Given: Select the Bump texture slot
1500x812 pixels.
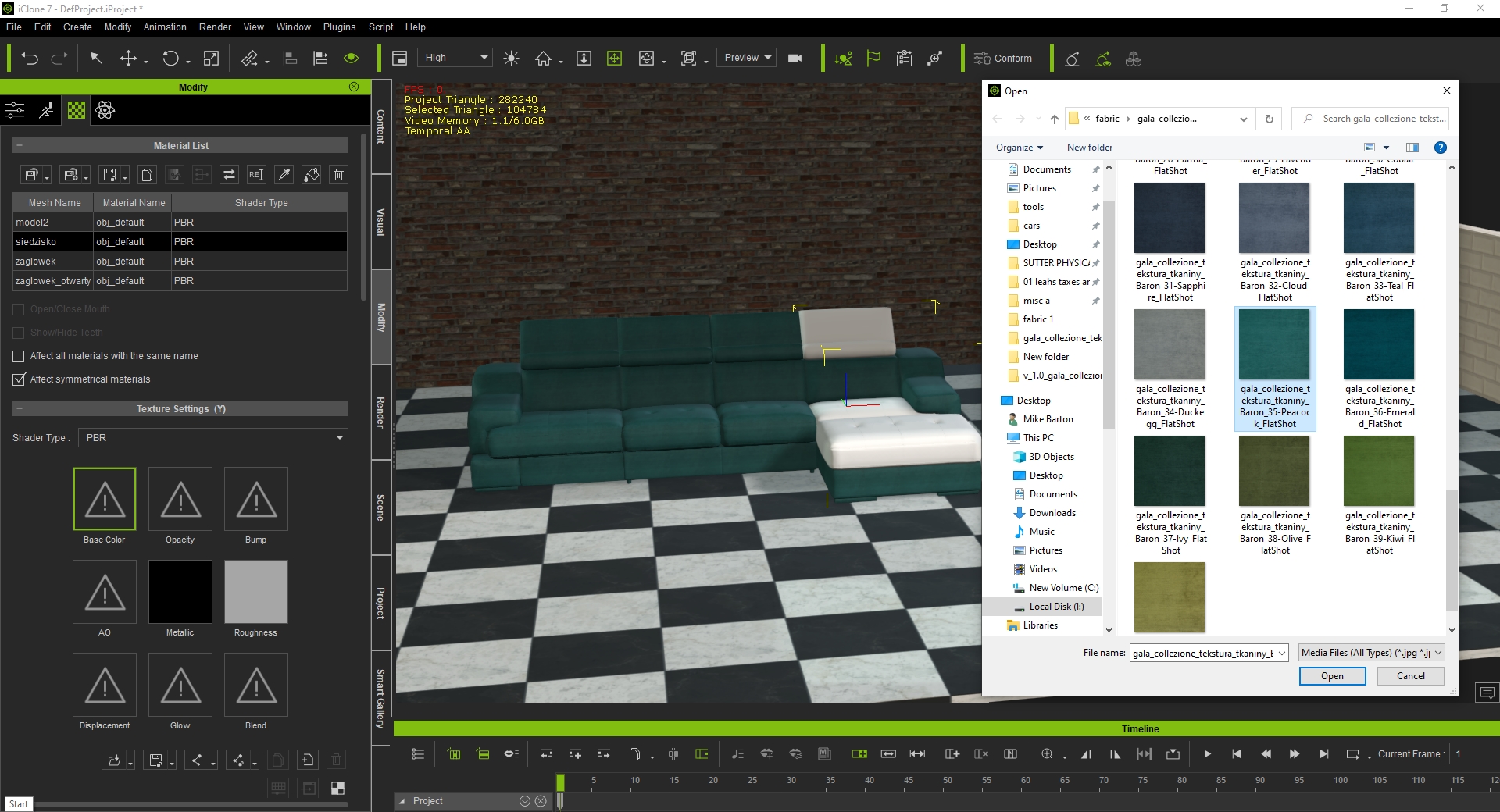Looking at the screenshot, I should pyautogui.click(x=256, y=499).
